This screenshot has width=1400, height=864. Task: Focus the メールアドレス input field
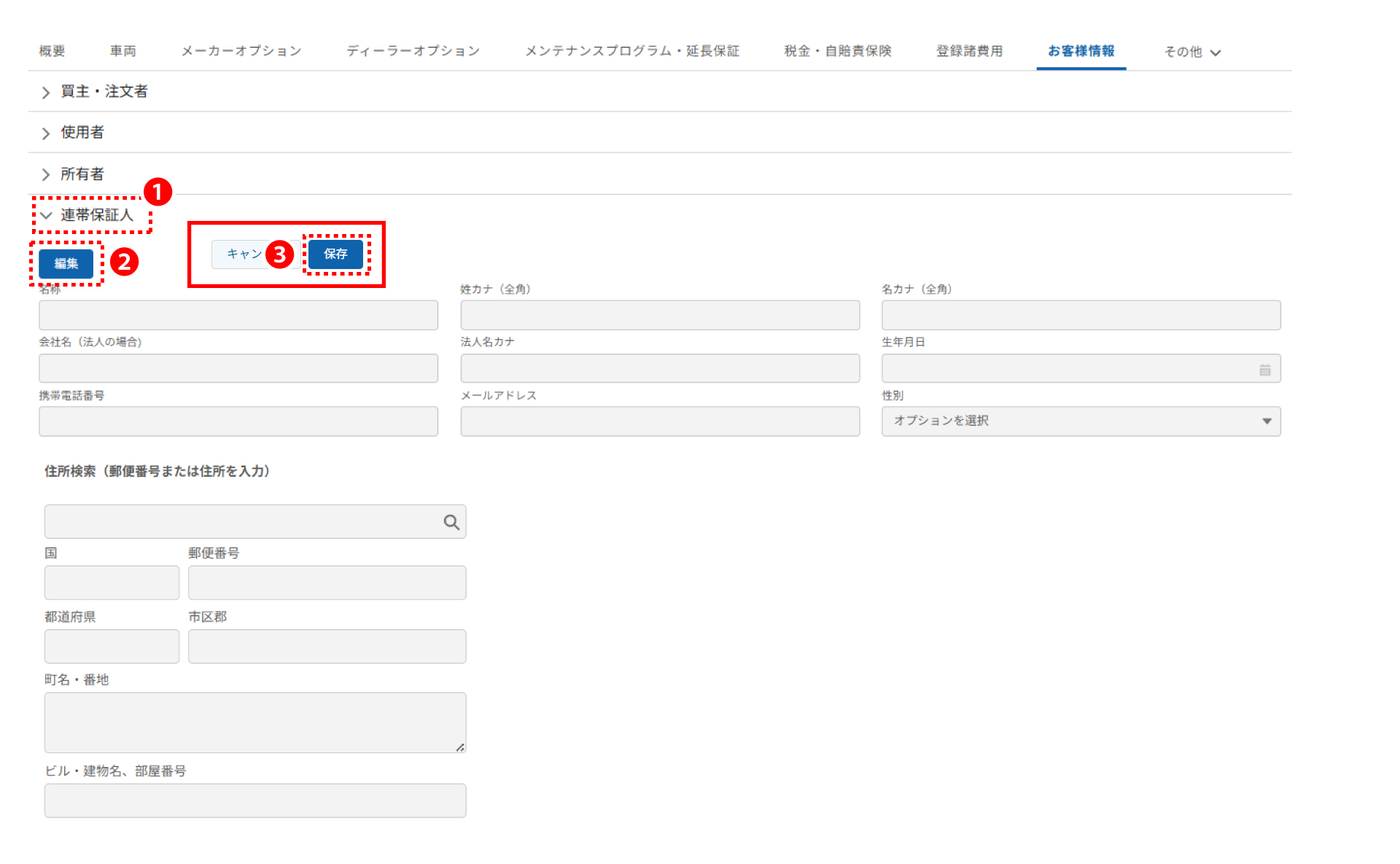click(x=659, y=421)
